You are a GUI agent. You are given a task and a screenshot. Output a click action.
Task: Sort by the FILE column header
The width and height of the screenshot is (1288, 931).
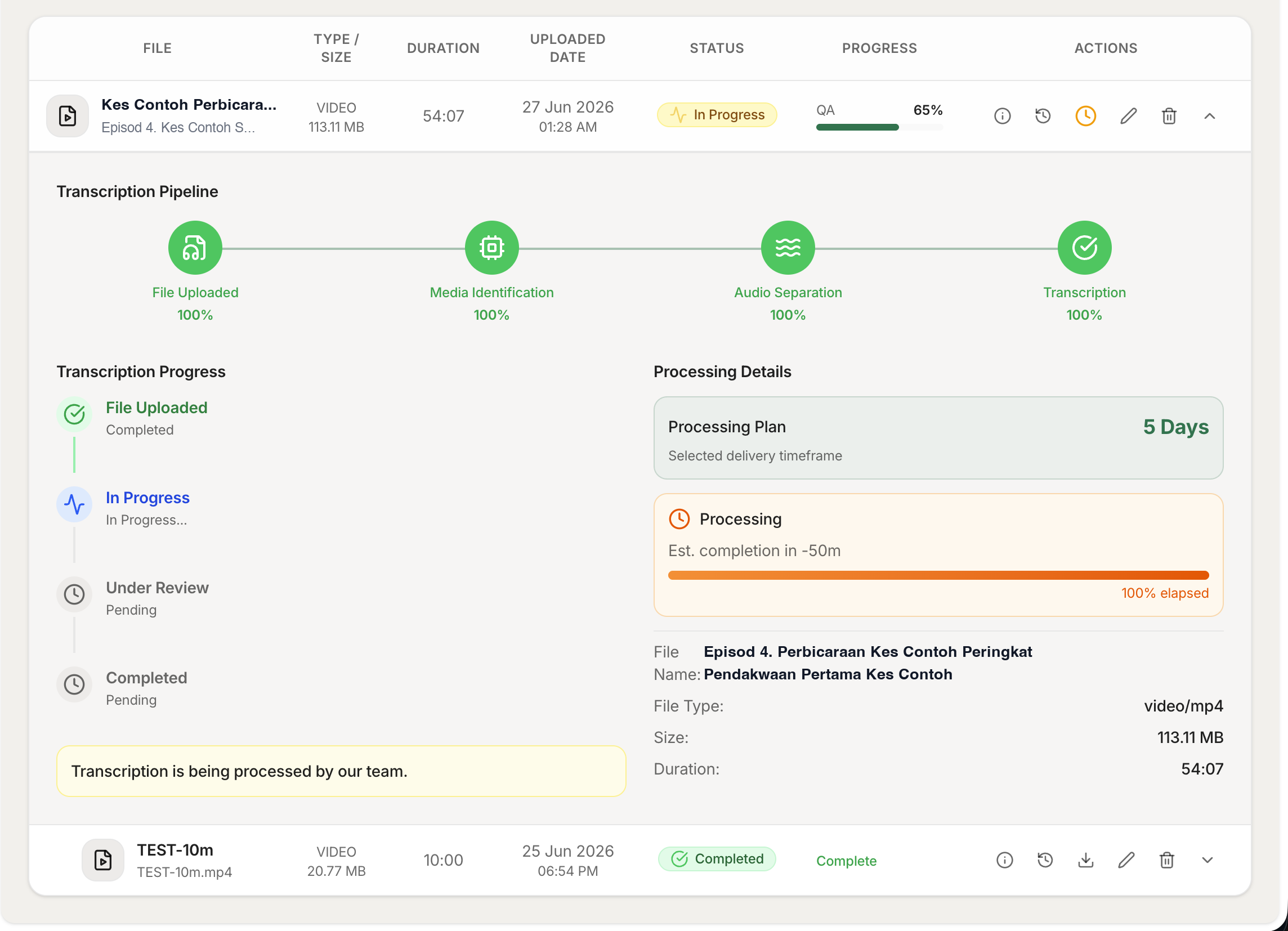[x=157, y=48]
